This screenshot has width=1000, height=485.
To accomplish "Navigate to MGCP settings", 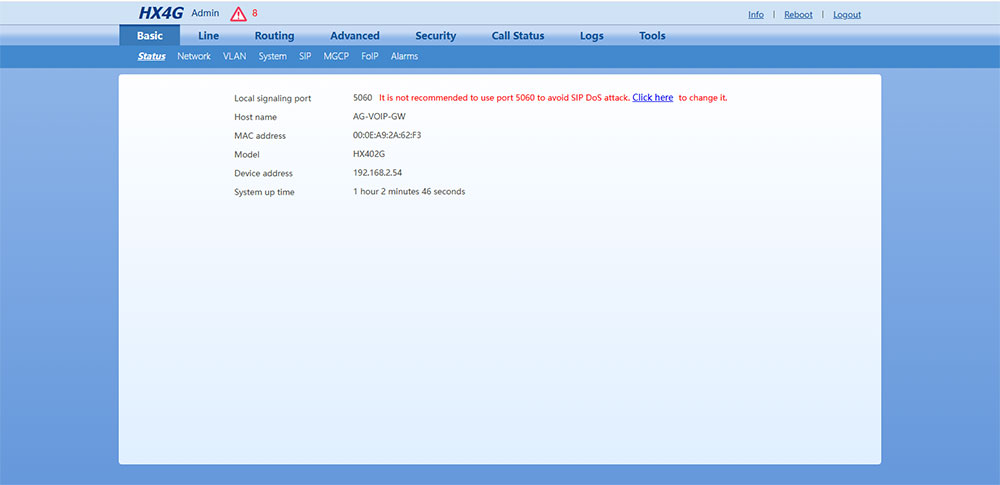I will [x=336, y=57].
